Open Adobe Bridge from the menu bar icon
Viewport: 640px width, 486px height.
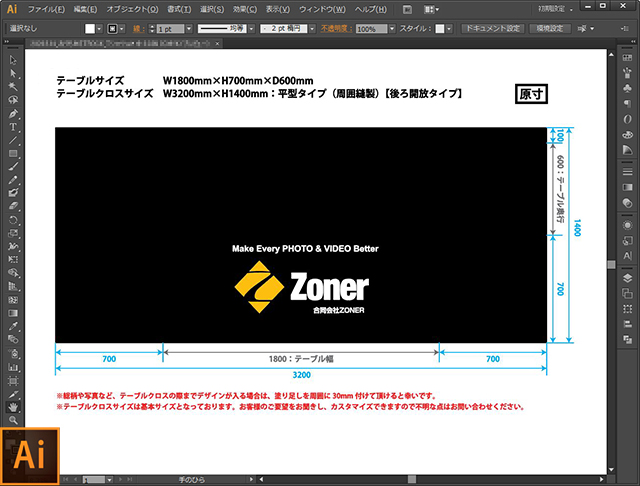(x=407, y=9)
